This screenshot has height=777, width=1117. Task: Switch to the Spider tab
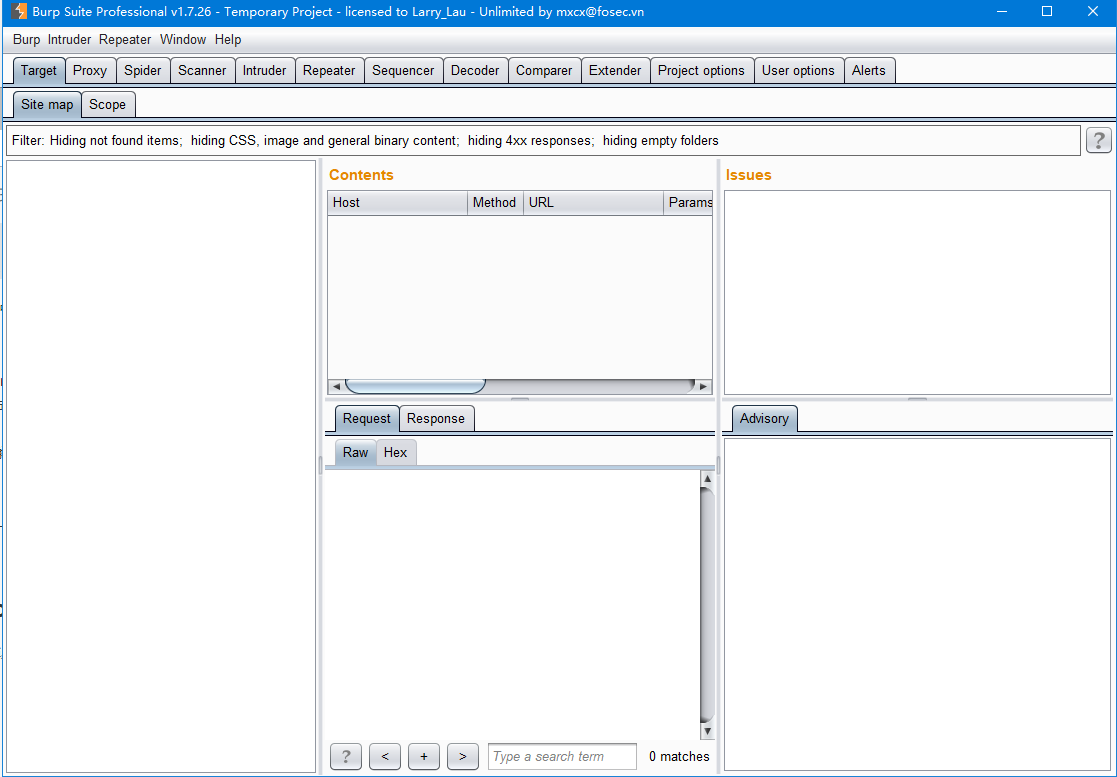[x=142, y=71]
